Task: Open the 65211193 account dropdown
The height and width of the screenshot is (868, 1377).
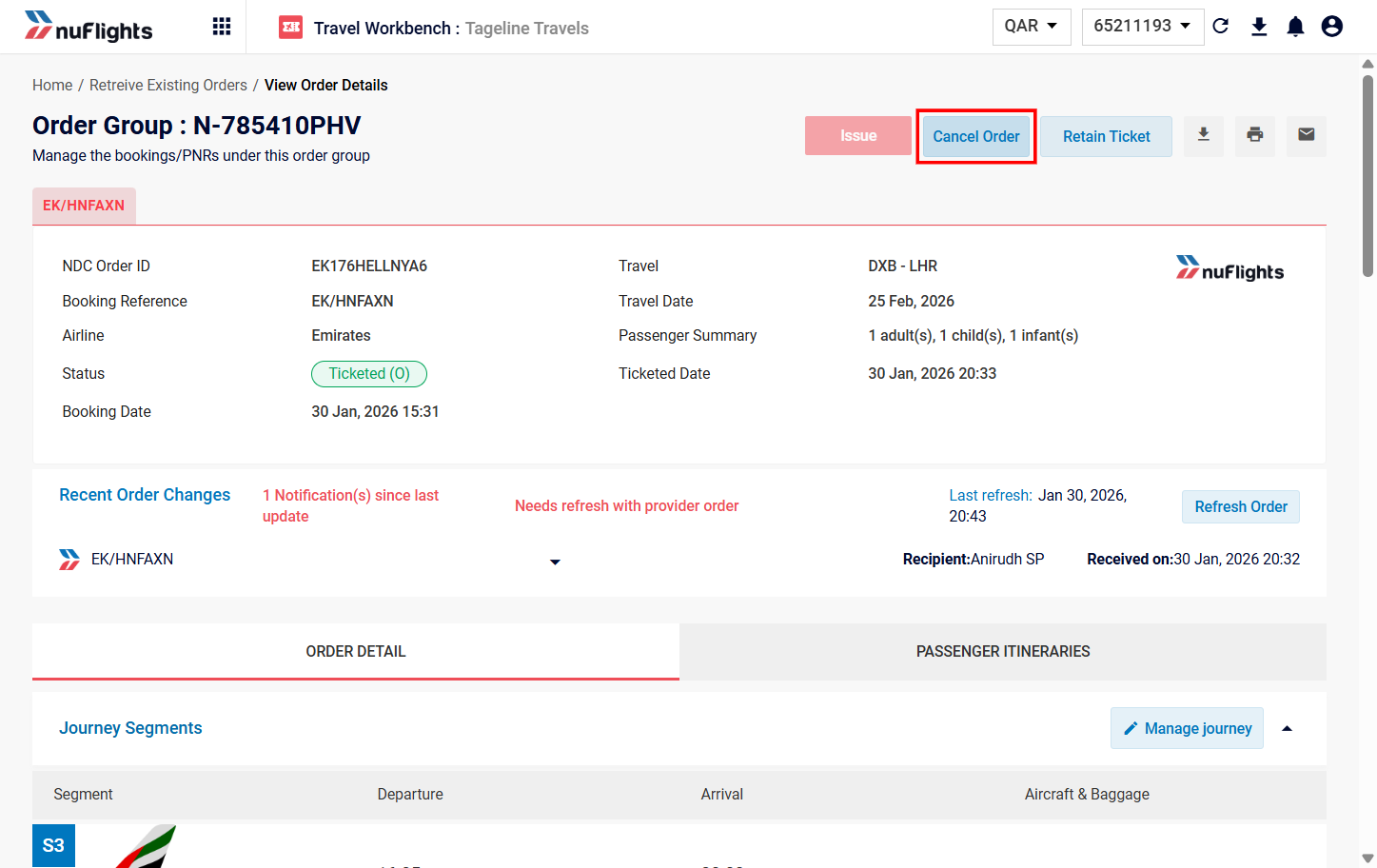Action: (1143, 27)
